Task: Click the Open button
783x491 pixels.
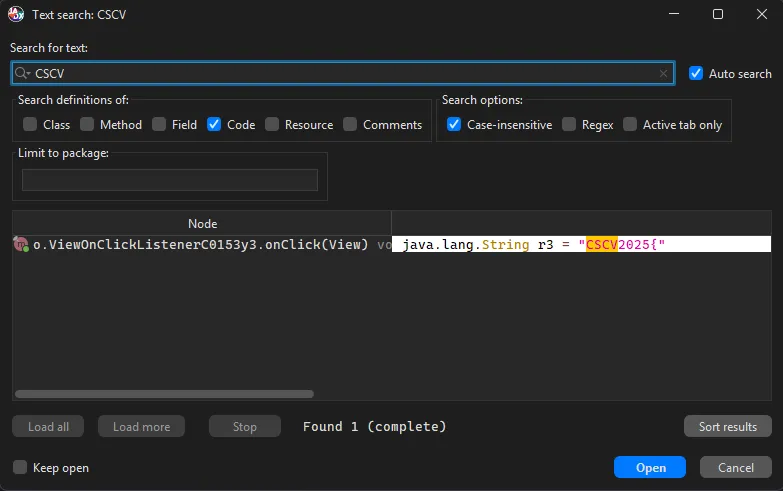Action: pyautogui.click(x=650, y=468)
